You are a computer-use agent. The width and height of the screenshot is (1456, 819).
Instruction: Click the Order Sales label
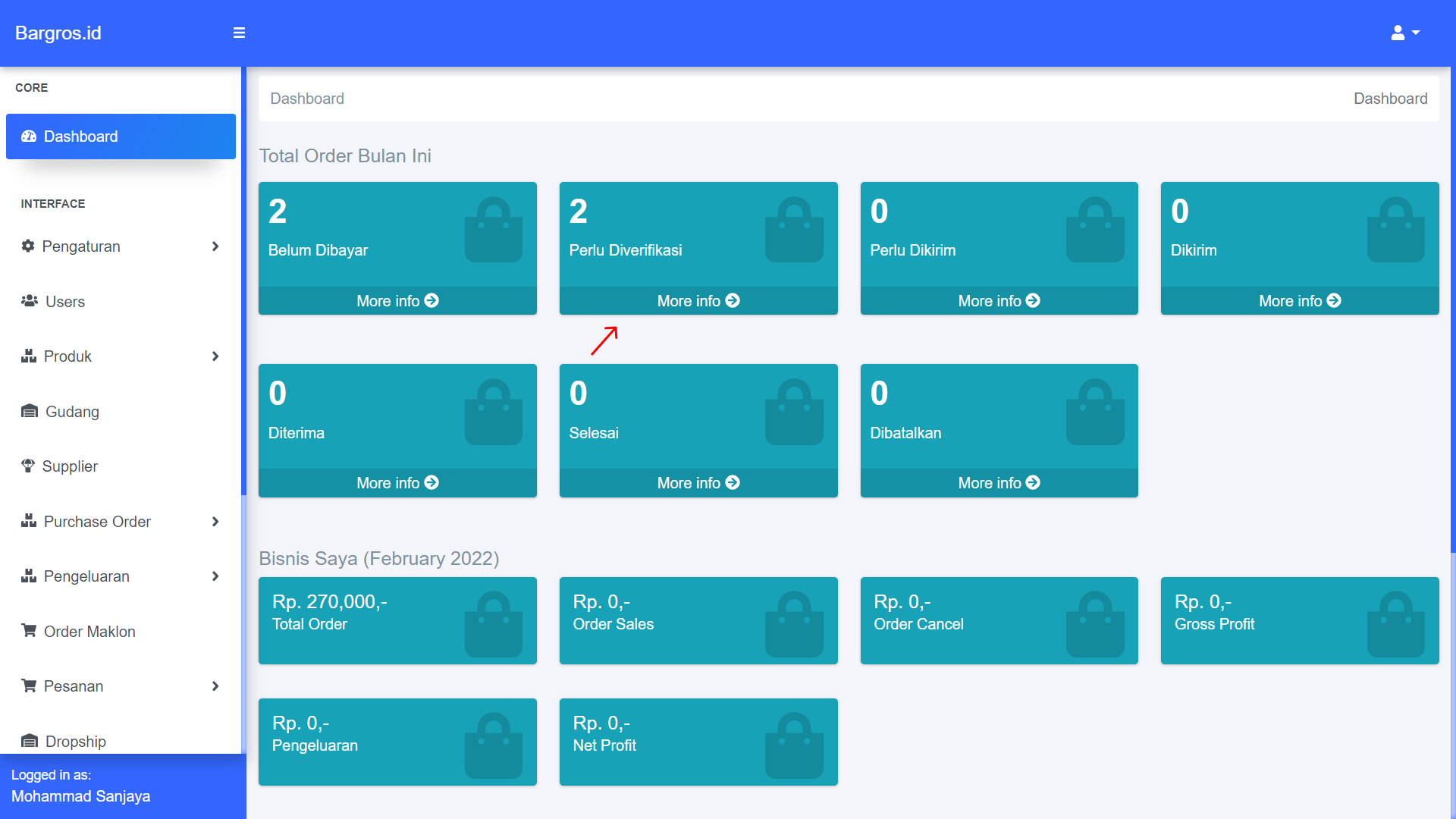613,624
